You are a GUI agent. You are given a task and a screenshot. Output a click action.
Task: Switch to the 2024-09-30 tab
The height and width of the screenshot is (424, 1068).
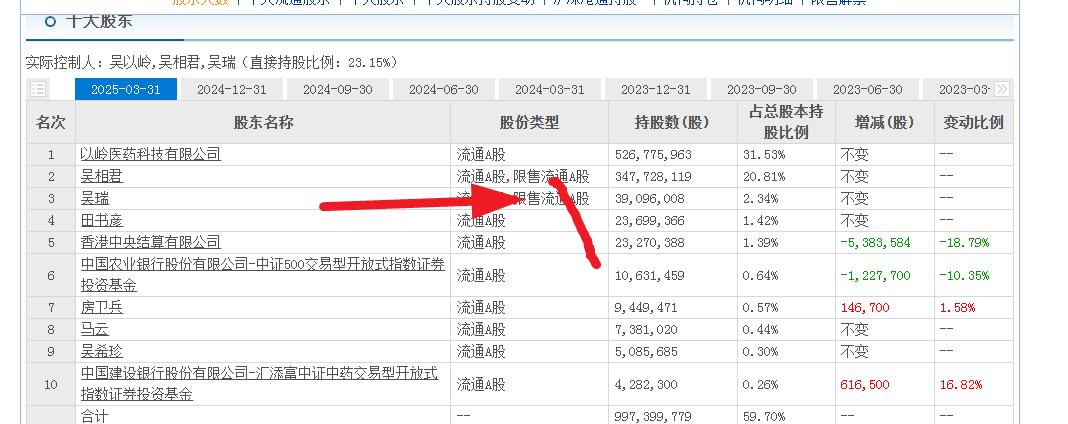pyautogui.click(x=338, y=89)
